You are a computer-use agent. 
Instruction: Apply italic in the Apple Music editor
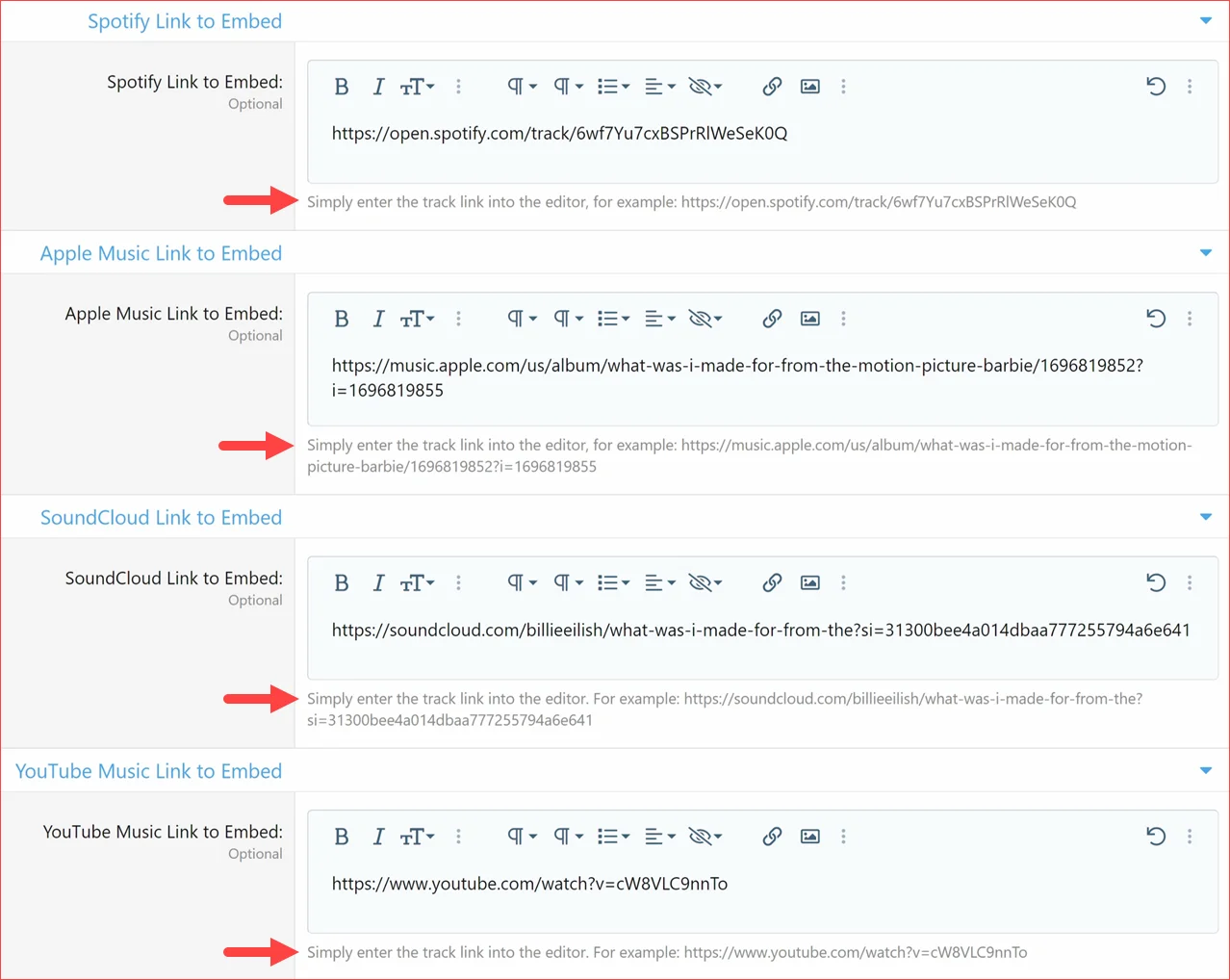tap(378, 319)
